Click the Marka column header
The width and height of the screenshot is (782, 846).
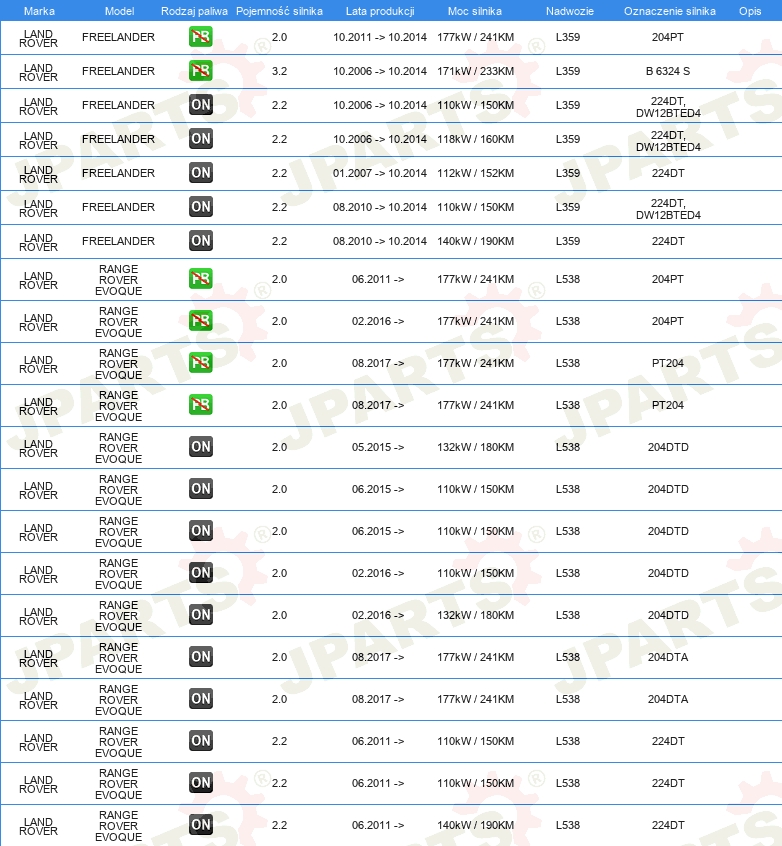pos(39,11)
